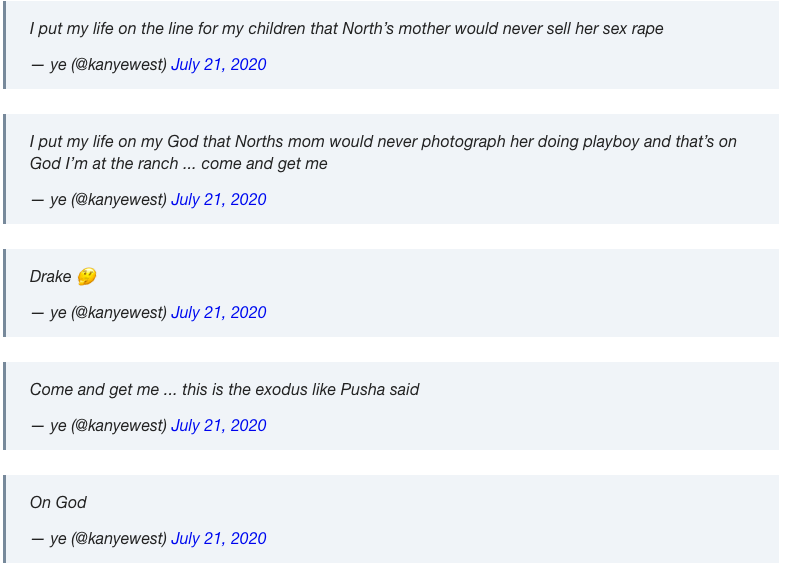
Task: Click '— ye (@kanyewest)' under 'On God' tweet
Action: pyautogui.click(x=99, y=538)
